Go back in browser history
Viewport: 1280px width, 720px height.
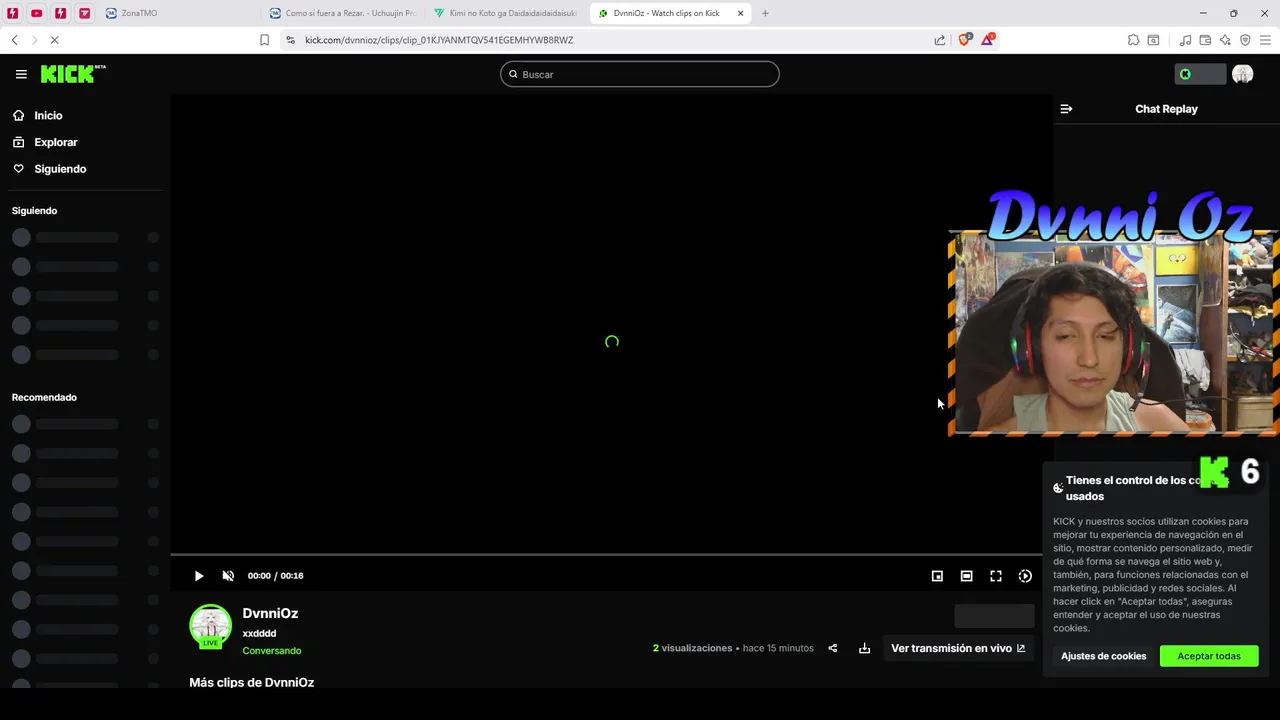15,40
